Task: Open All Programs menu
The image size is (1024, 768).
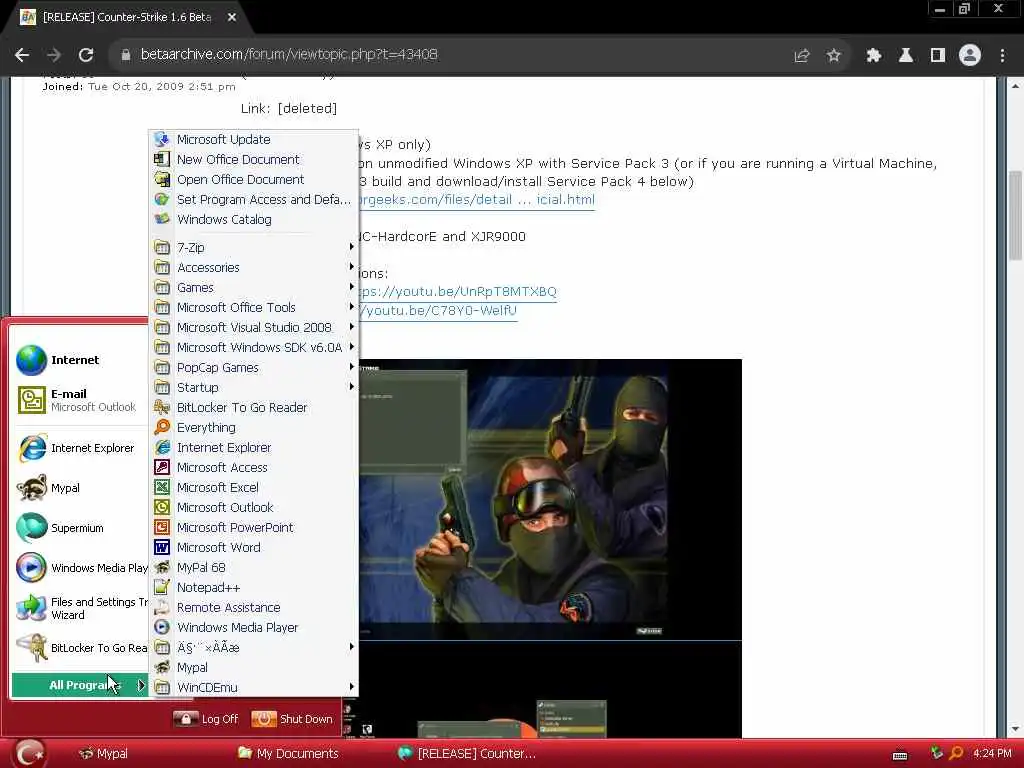Action: point(80,685)
